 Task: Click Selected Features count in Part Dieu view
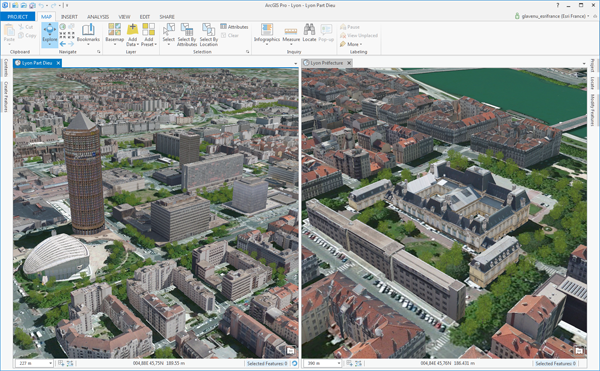point(267,363)
